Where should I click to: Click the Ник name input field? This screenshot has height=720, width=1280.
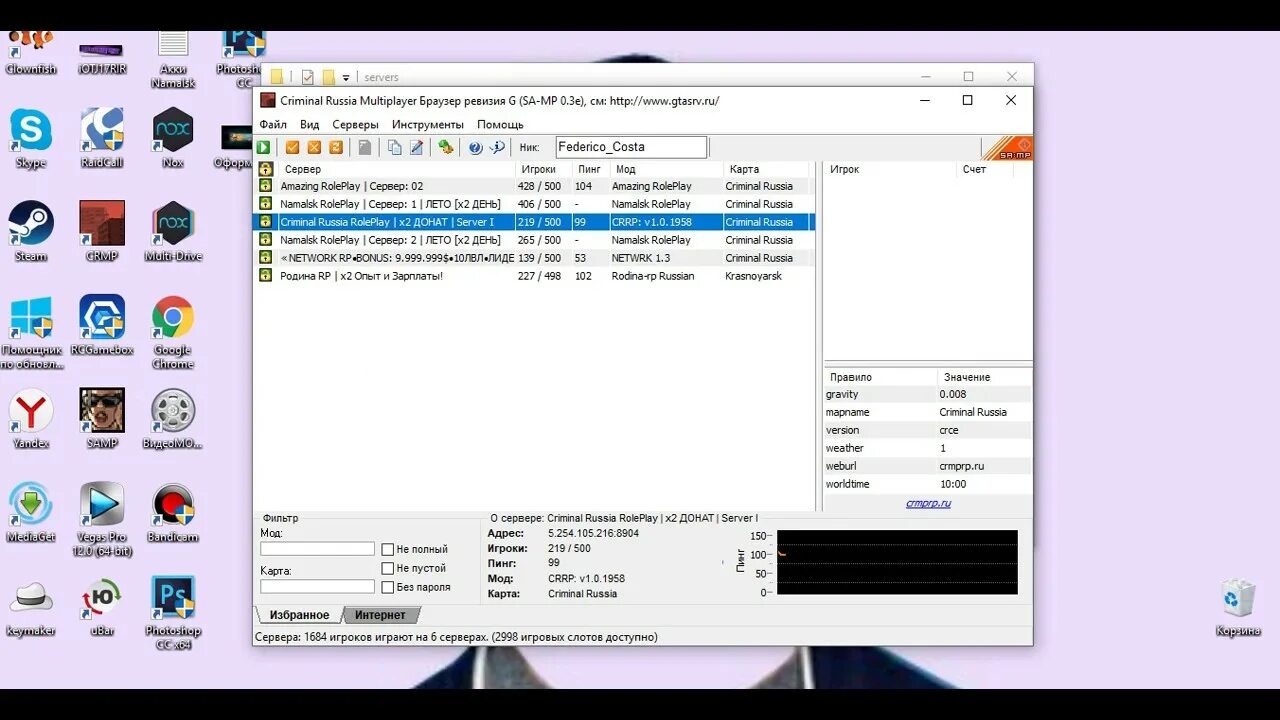[631, 147]
